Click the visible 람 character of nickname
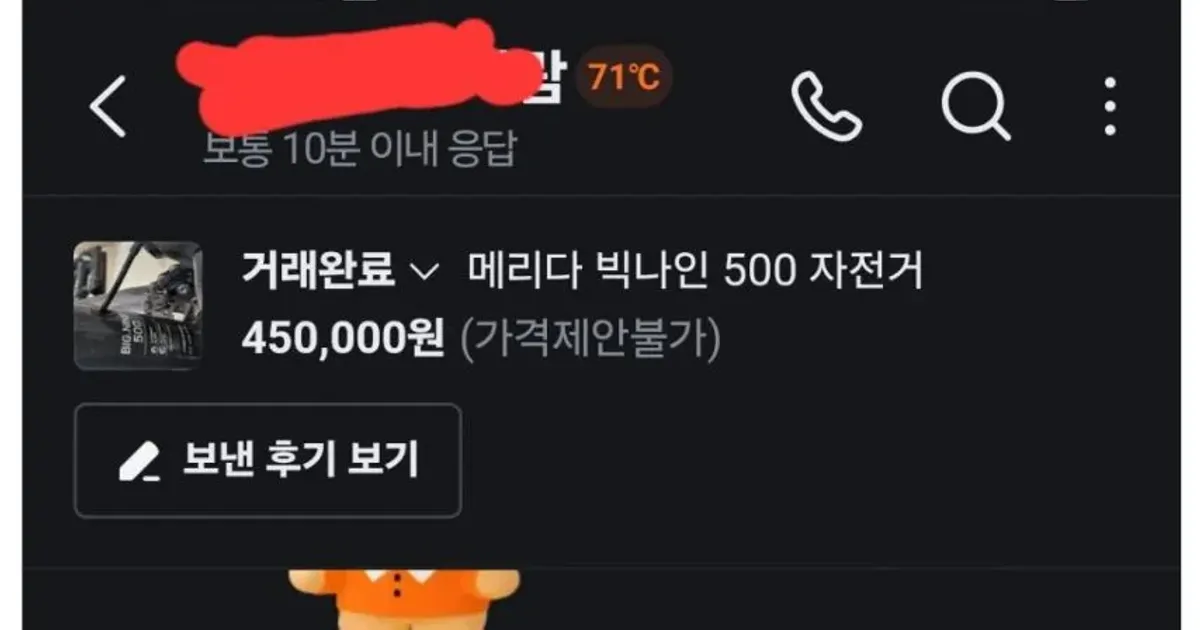Image resolution: width=1200 pixels, height=630 pixels. (x=546, y=78)
